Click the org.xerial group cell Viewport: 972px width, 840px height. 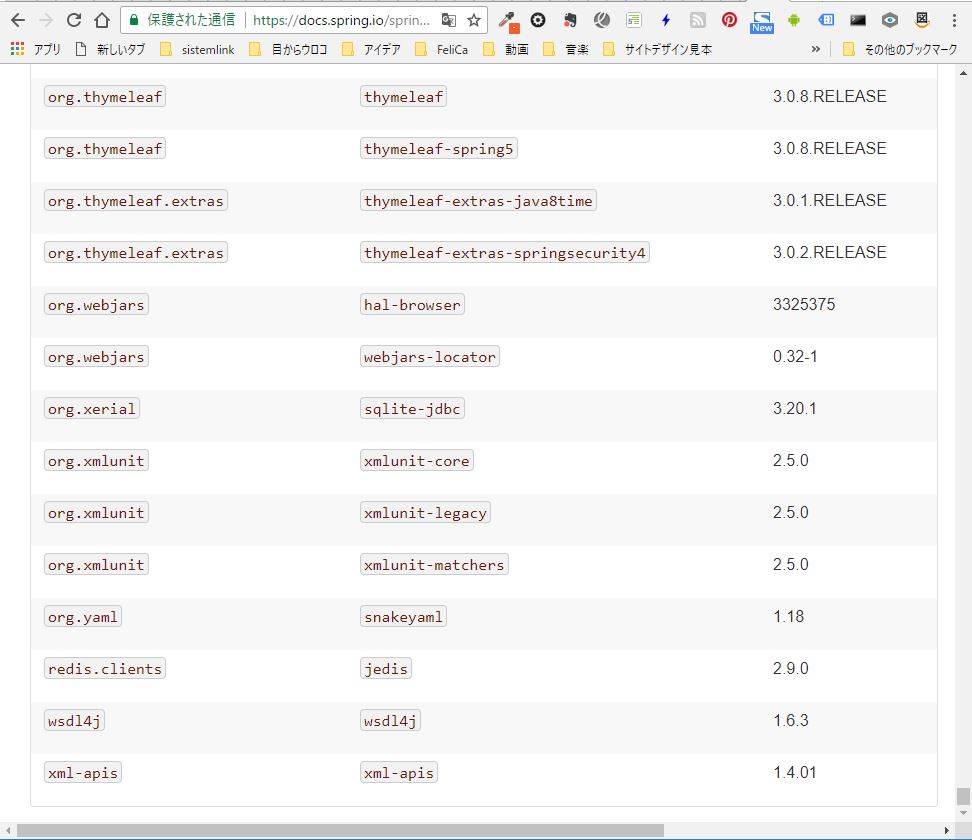92,409
